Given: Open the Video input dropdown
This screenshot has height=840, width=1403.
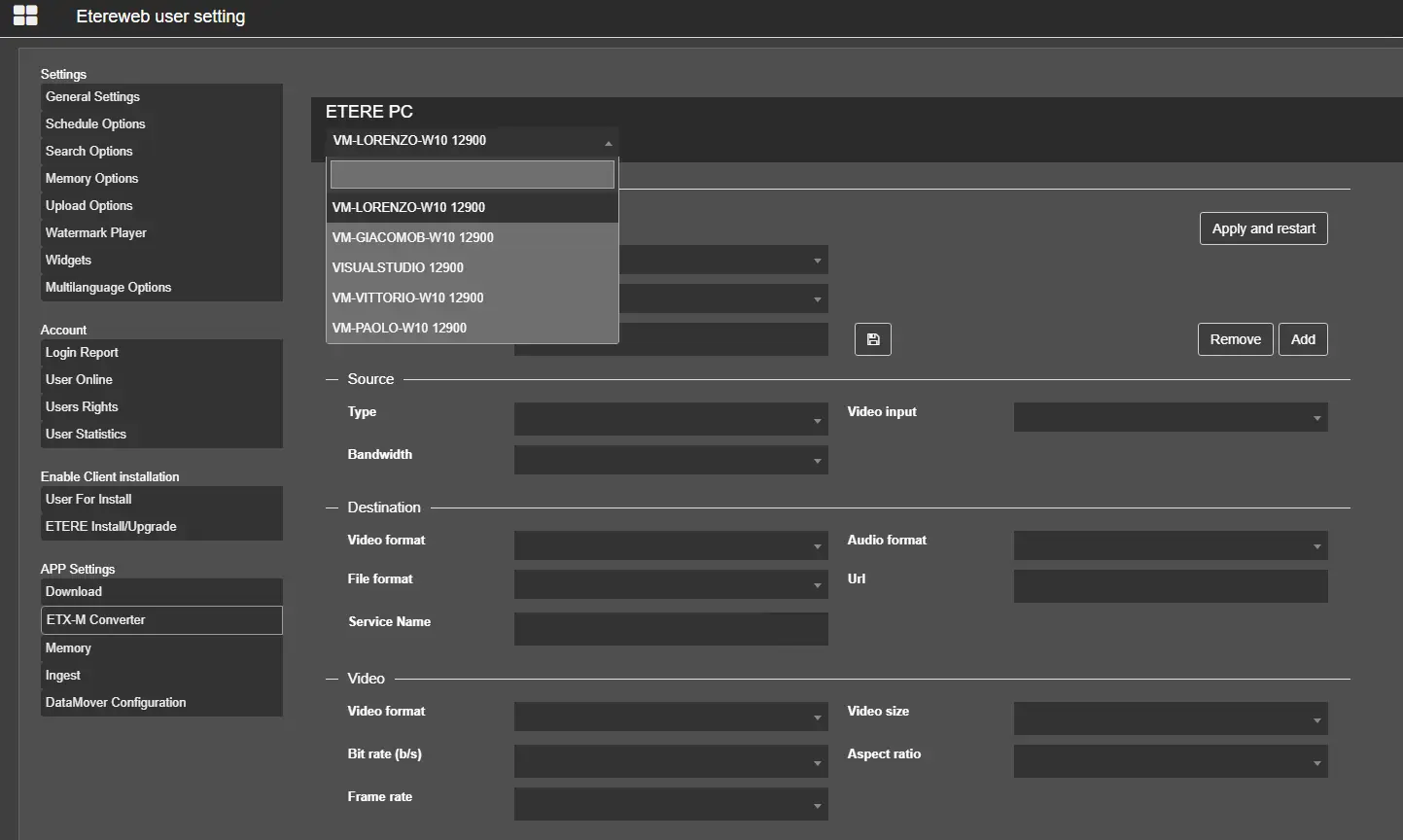Looking at the screenshot, I should click(x=1170, y=418).
